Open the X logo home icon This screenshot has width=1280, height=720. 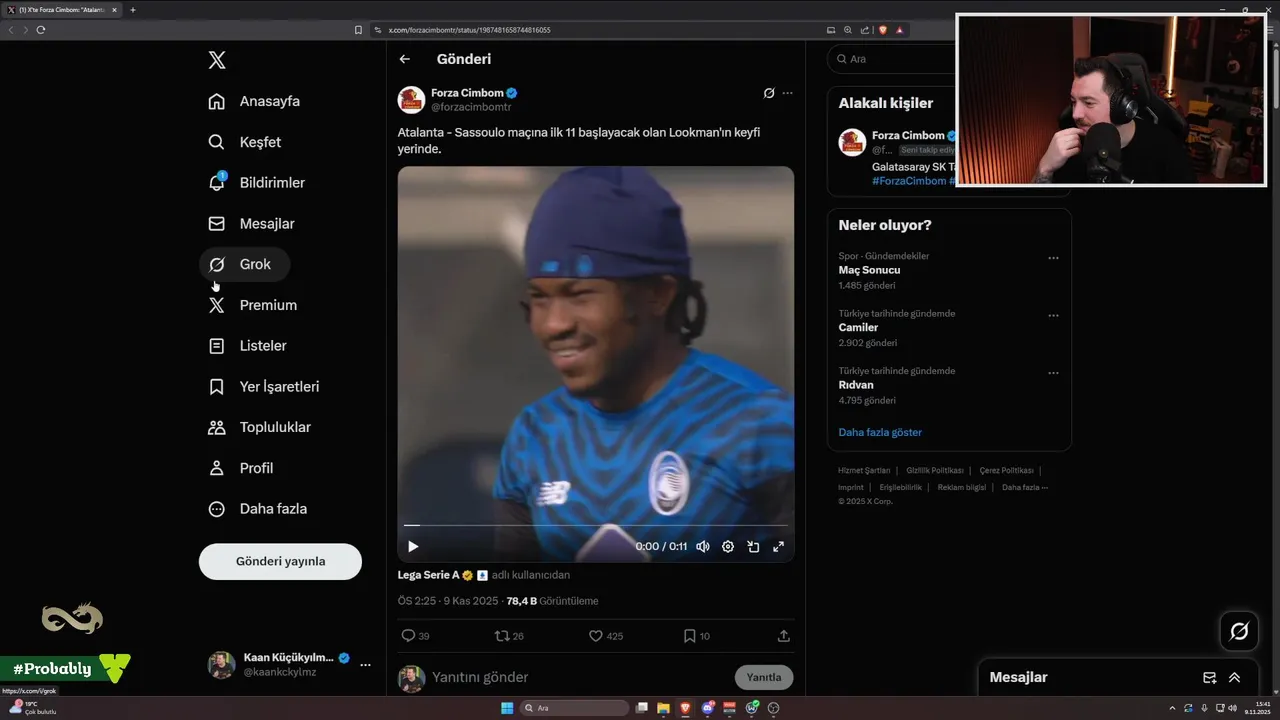(x=217, y=60)
